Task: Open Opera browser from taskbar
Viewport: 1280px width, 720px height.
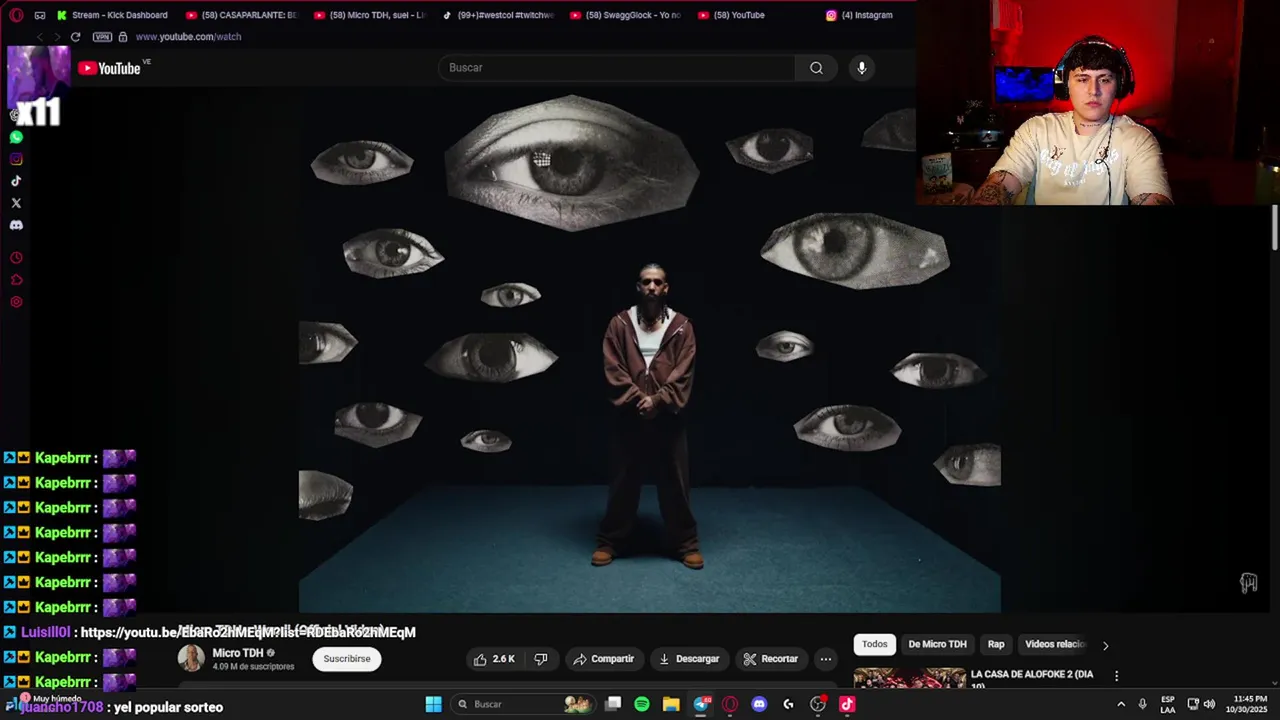Action: click(x=730, y=704)
